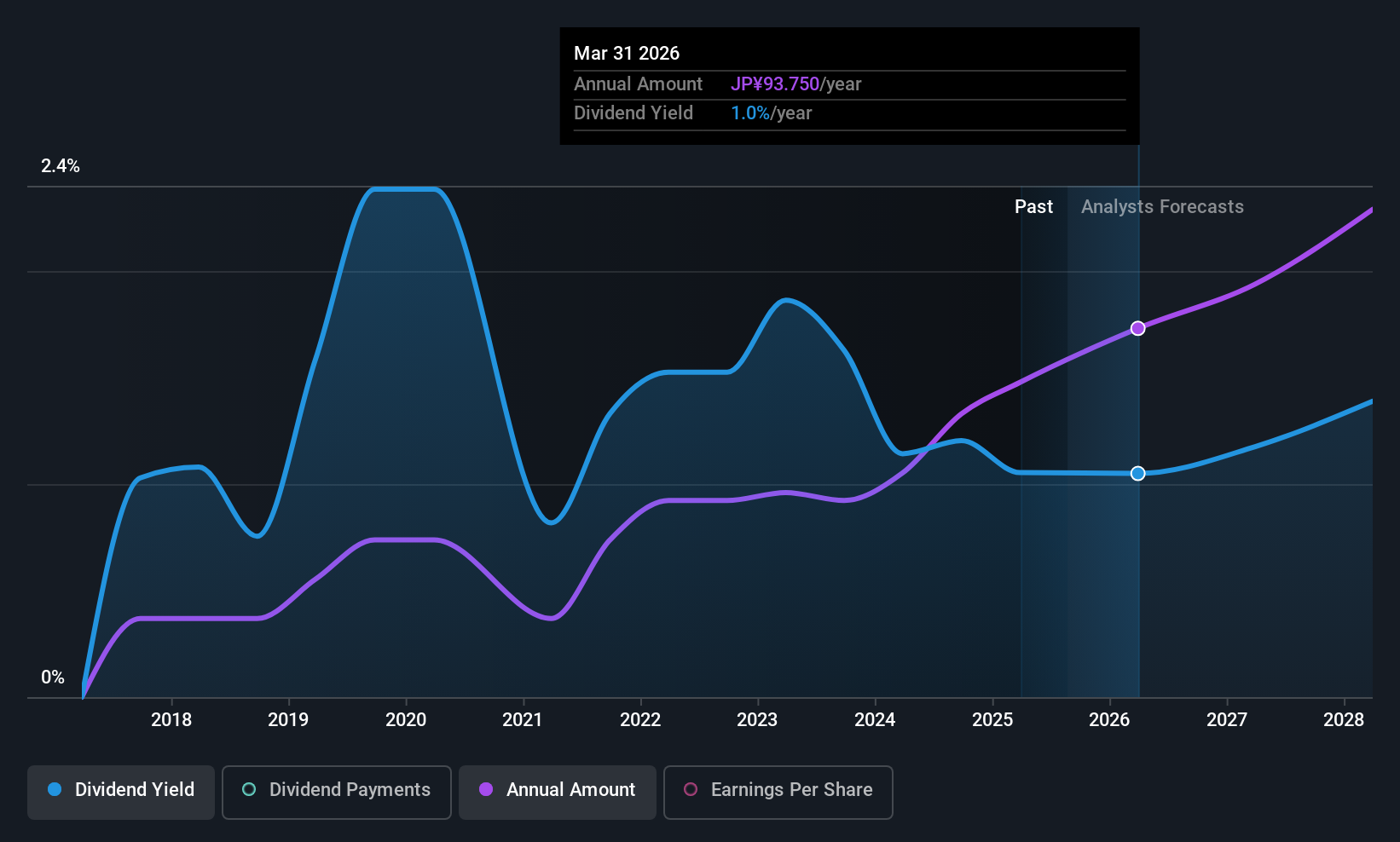Click the JP¥93.750/year tooltip value
The height and width of the screenshot is (842, 1400).
point(795,84)
